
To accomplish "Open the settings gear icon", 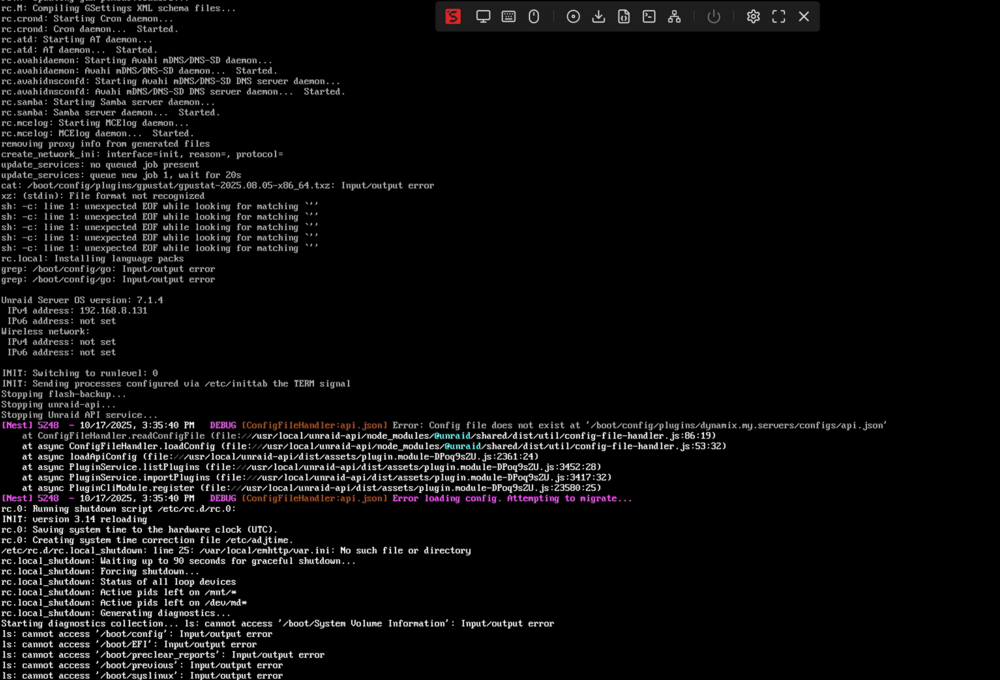I will pyautogui.click(x=753, y=17).
